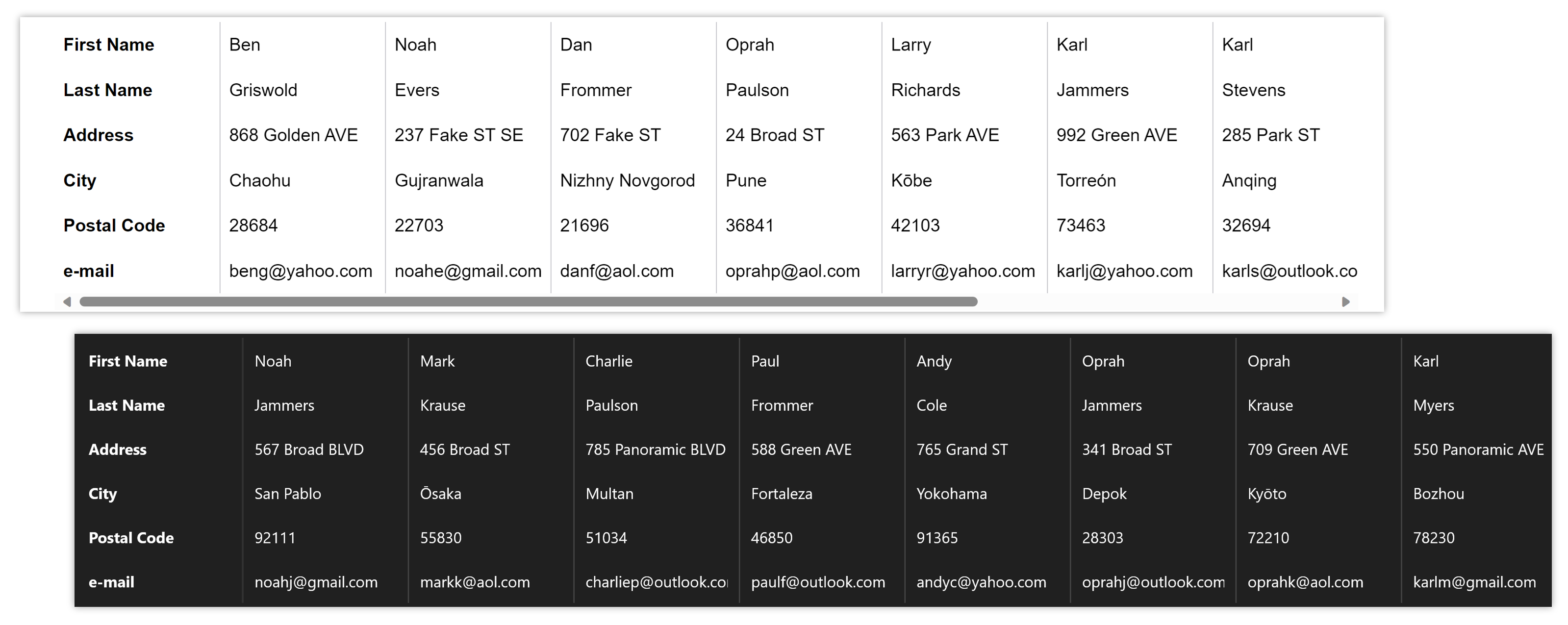Click city 'Nizhny Novgorod'

pyautogui.click(x=628, y=181)
